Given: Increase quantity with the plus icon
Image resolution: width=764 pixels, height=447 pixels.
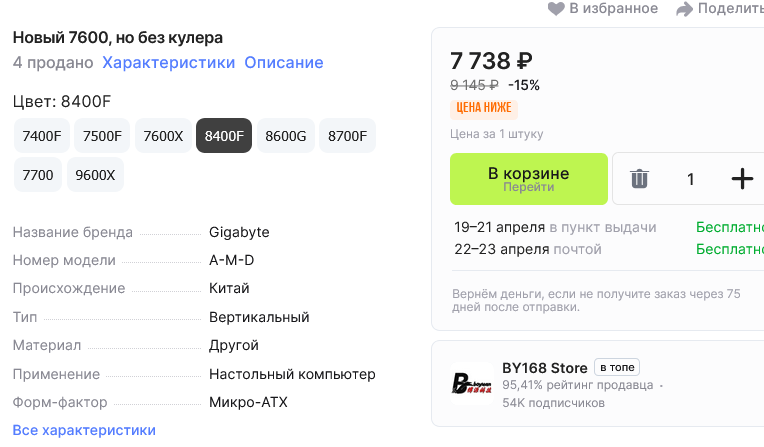Looking at the screenshot, I should [x=742, y=179].
